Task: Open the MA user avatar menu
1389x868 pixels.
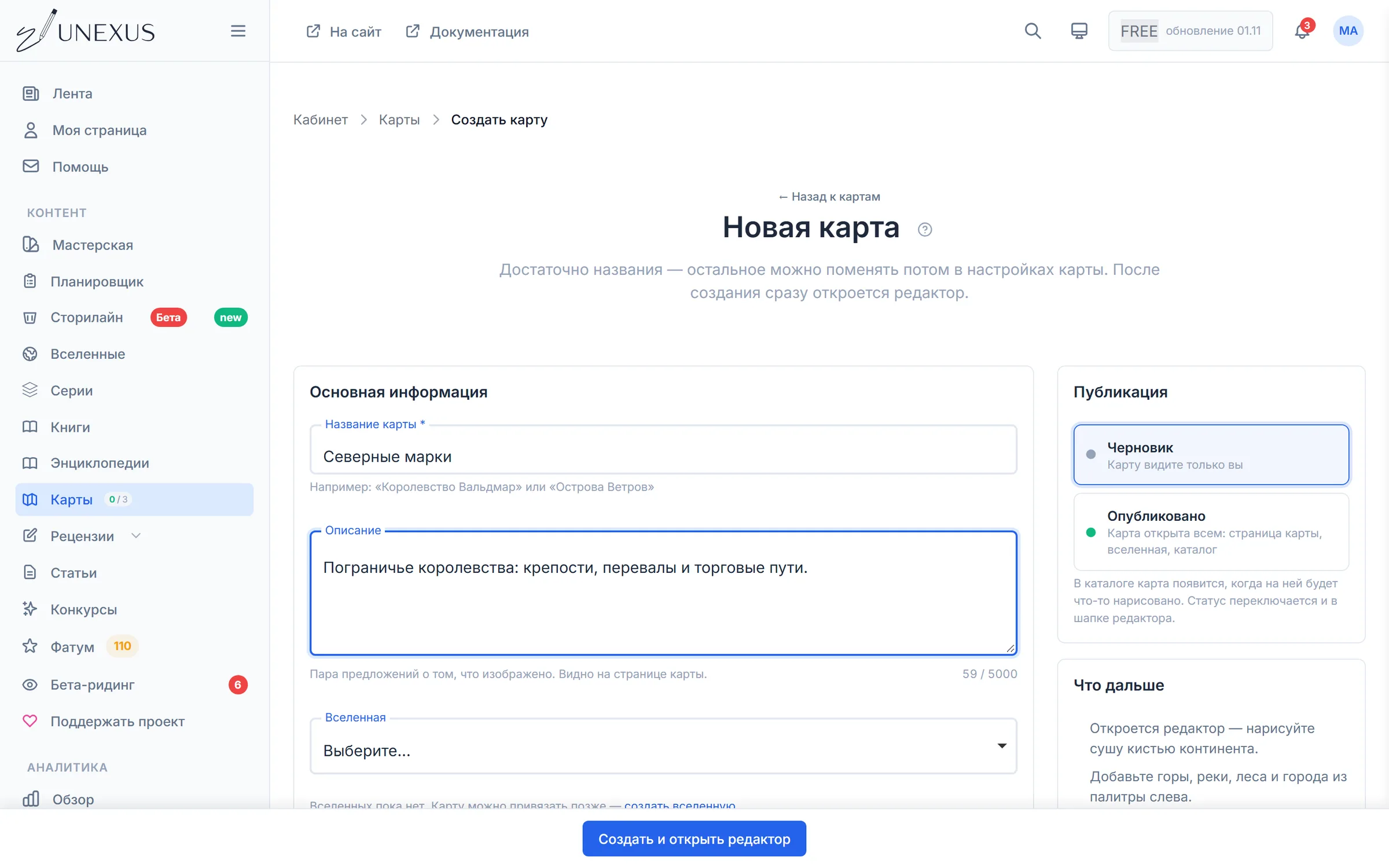Action: 1348,31
